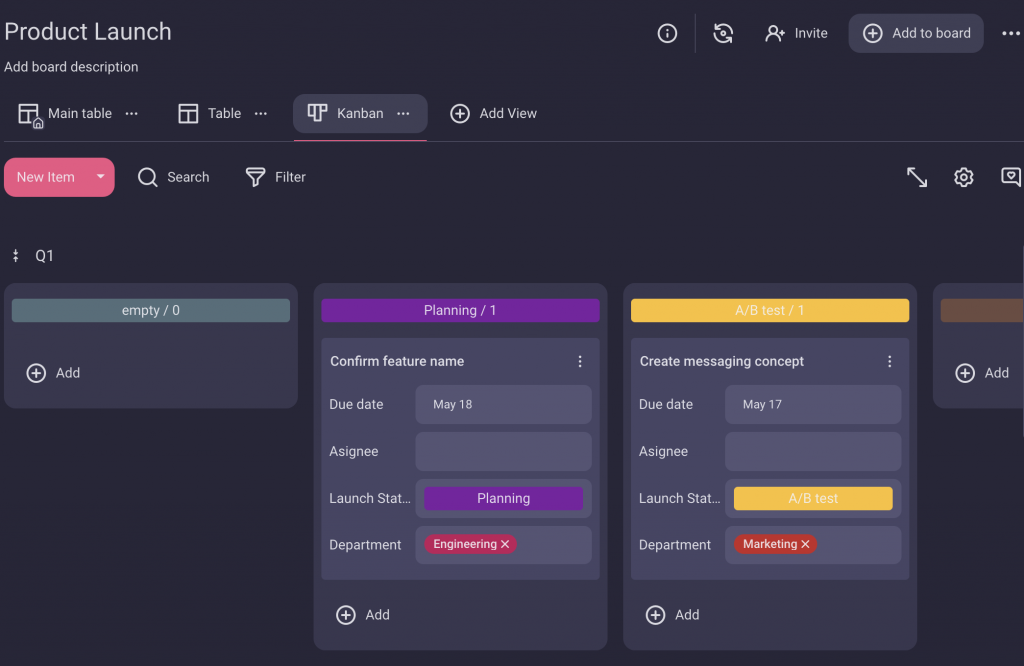Click the expand fullscreen arrows icon
Screen dimensions: 1024x666
tap(916, 177)
